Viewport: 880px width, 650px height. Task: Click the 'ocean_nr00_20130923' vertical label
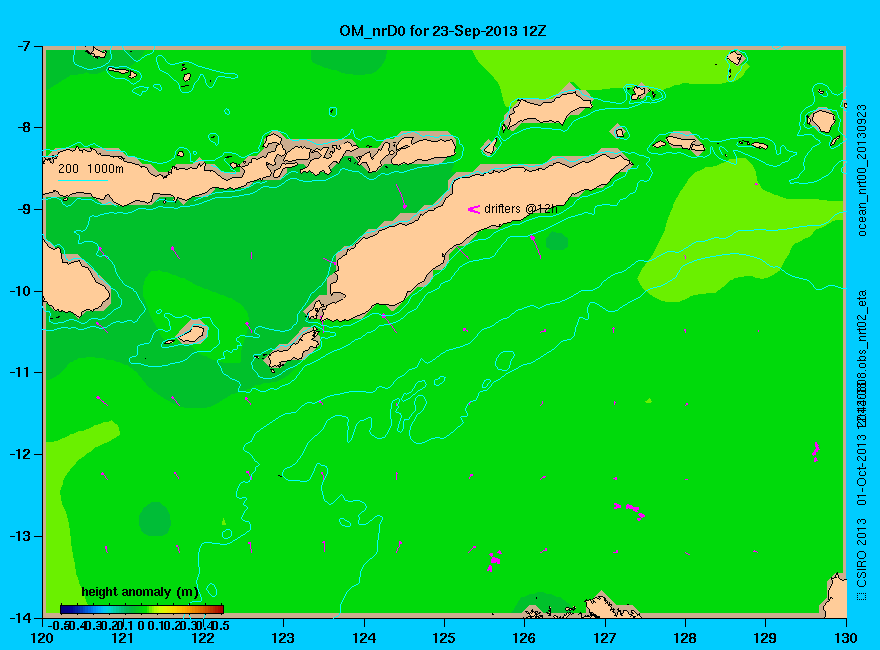click(x=862, y=170)
